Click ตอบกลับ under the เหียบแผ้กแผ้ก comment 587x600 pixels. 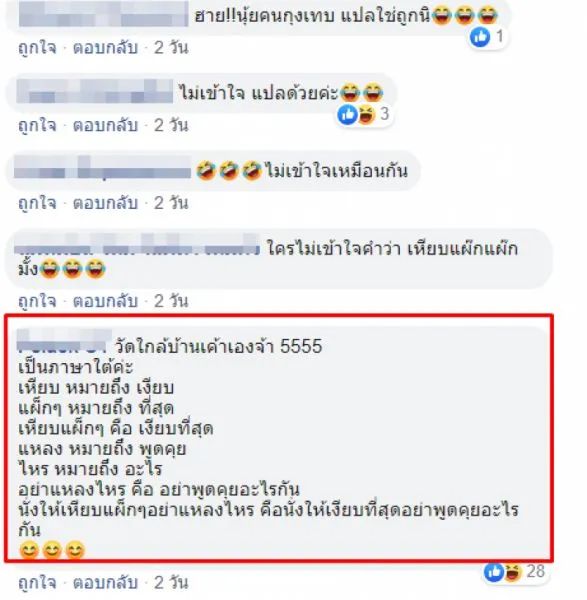coord(106,301)
